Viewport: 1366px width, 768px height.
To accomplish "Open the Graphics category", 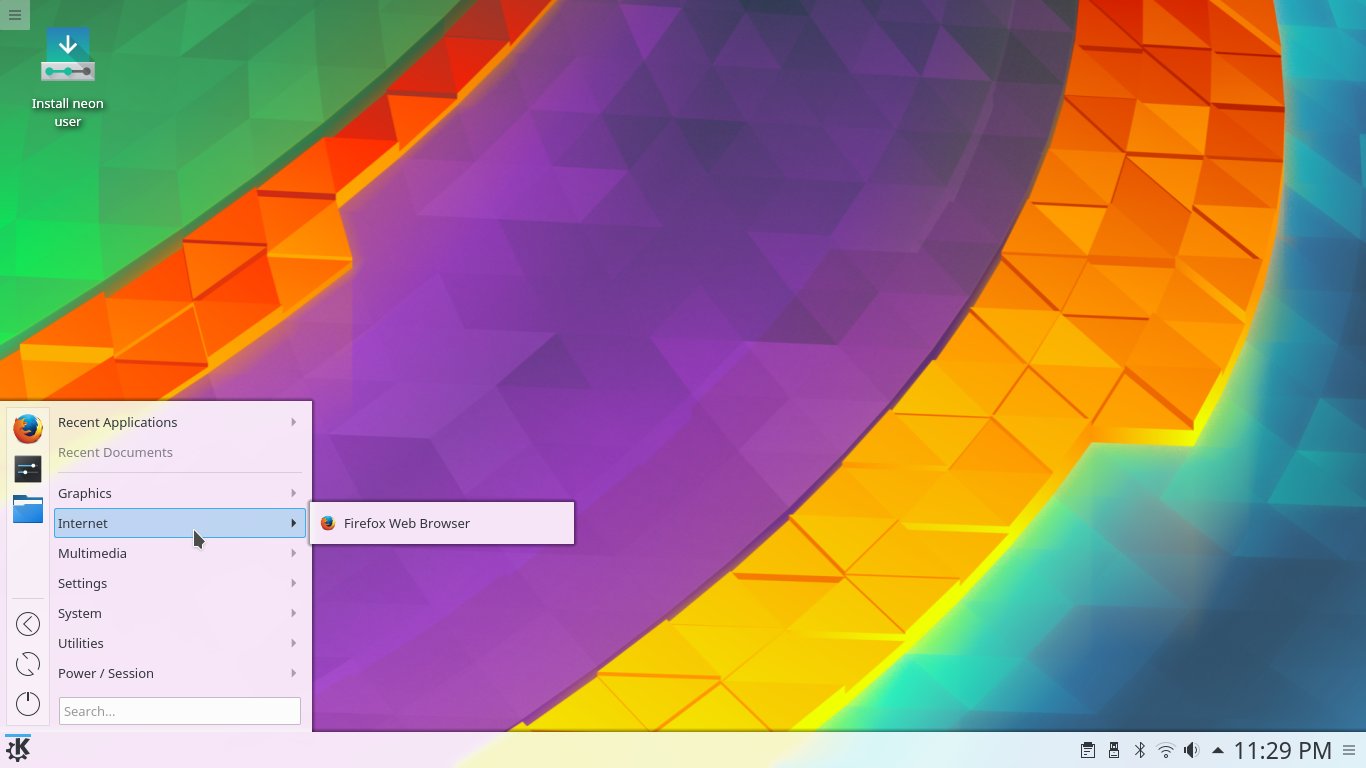I will pyautogui.click(x=180, y=493).
